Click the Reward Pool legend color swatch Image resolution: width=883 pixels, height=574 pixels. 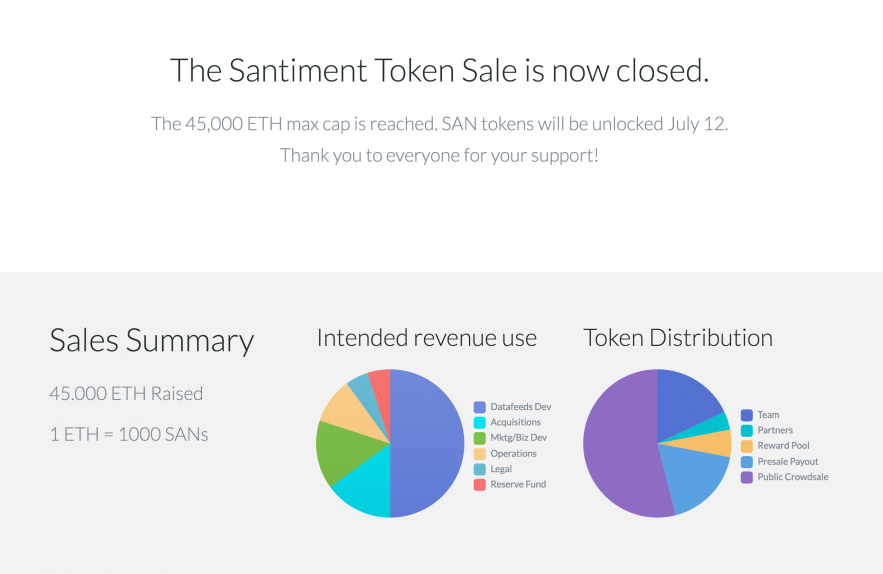click(x=747, y=446)
